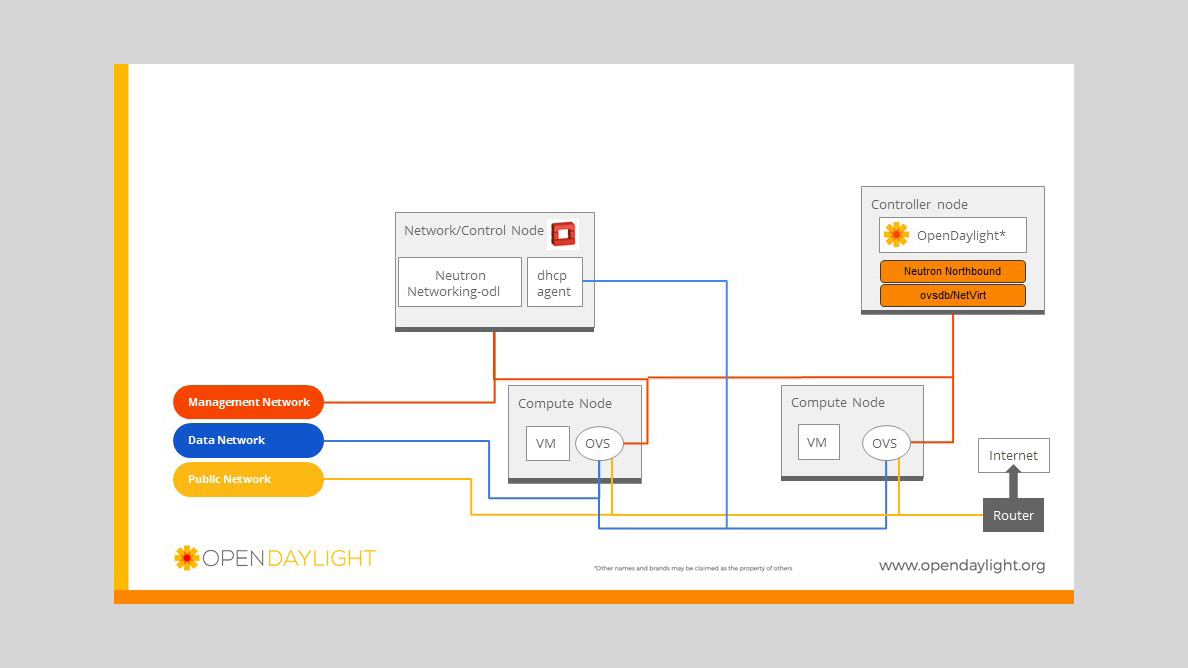Click the OpenDaylight sun icon in Controller node
The height and width of the screenshot is (668, 1188).
pos(896,235)
